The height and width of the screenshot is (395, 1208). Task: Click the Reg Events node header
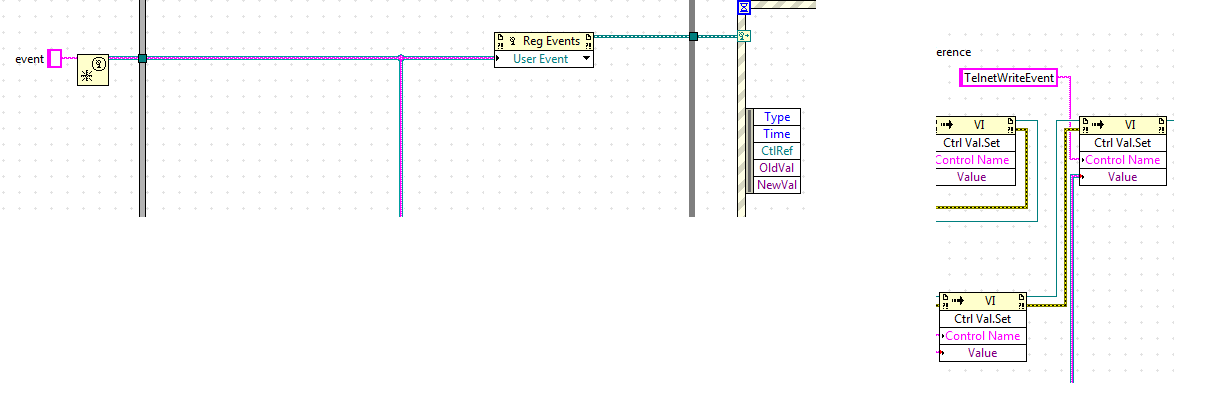pyautogui.click(x=544, y=41)
